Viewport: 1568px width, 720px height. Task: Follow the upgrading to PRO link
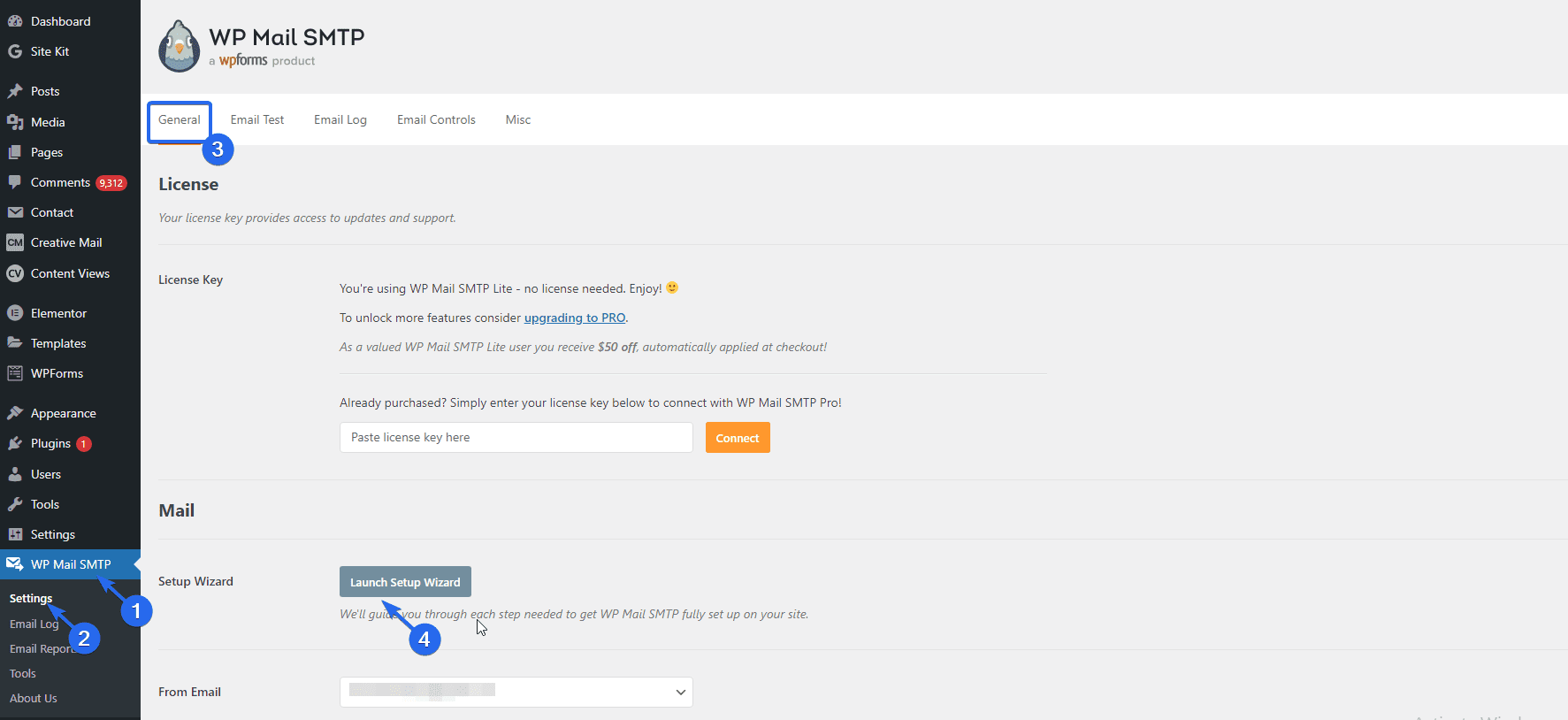click(575, 318)
